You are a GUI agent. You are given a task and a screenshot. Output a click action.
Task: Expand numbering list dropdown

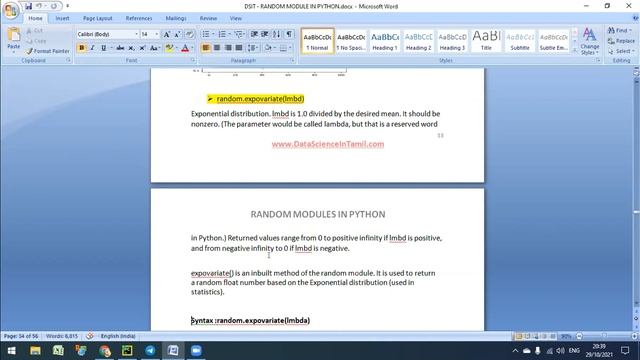point(230,34)
